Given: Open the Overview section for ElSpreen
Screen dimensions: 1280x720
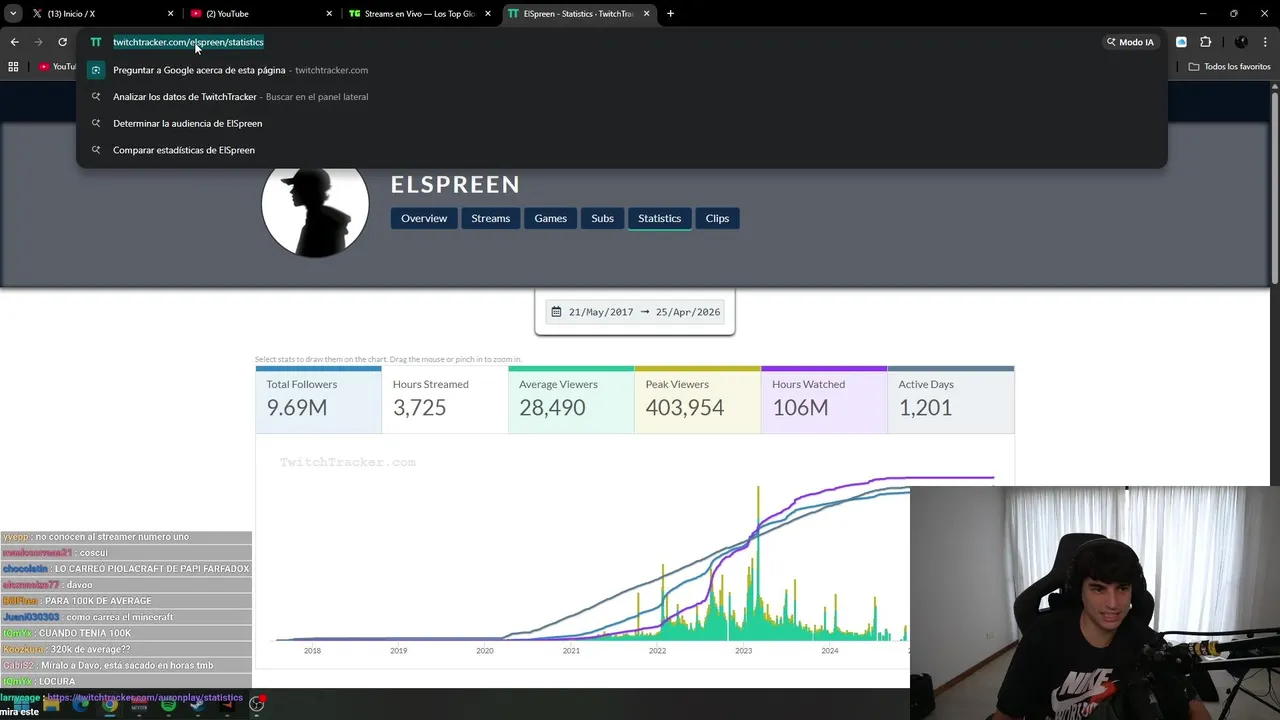Looking at the screenshot, I should point(424,218).
